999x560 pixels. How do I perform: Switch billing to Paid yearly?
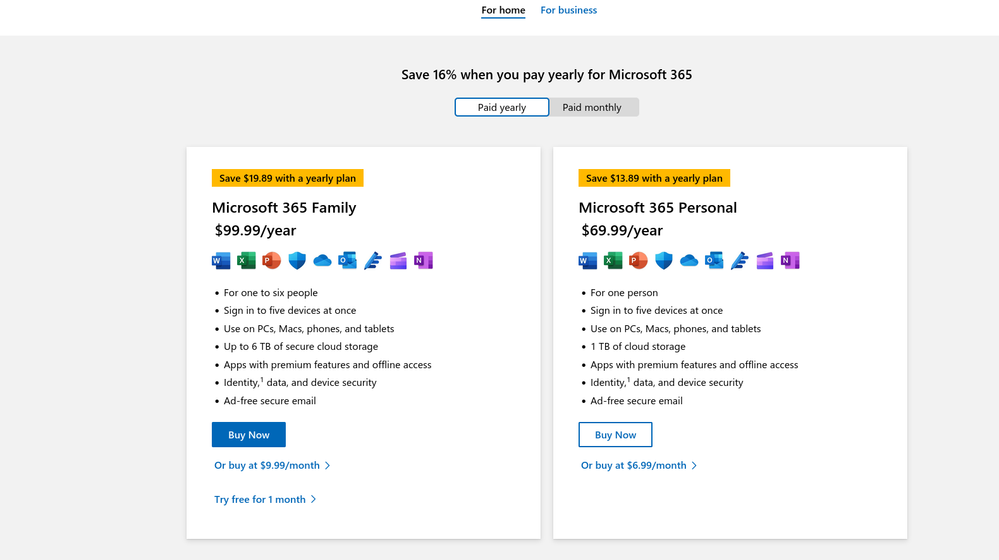coord(502,107)
